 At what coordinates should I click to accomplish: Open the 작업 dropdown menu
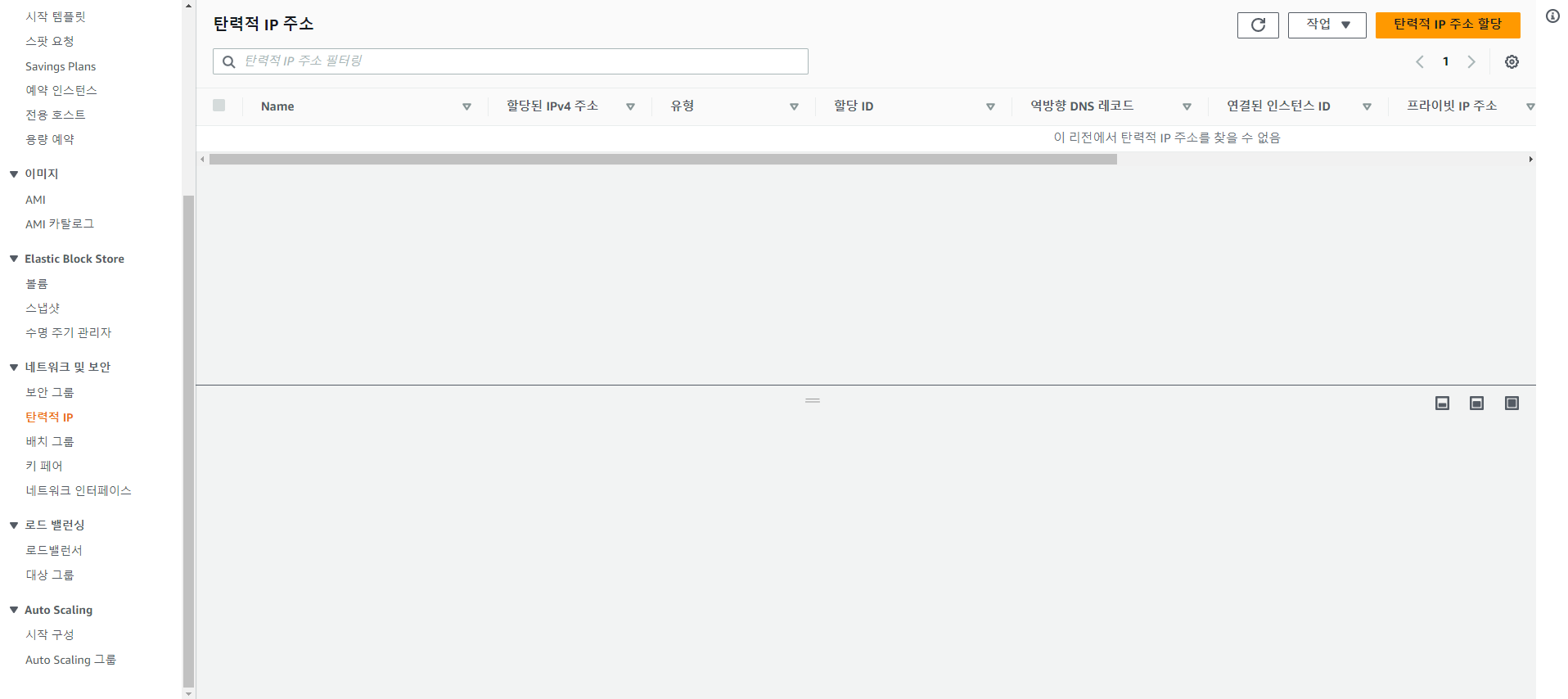tap(1327, 25)
